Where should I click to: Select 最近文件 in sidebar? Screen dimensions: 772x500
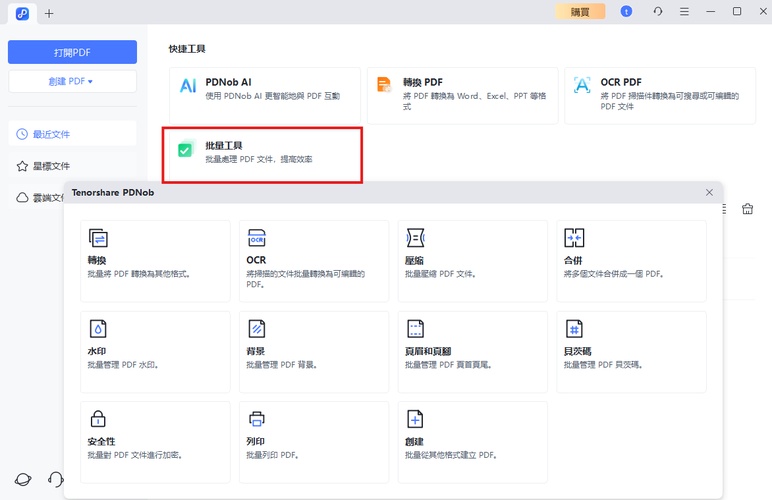pyautogui.click(x=72, y=134)
